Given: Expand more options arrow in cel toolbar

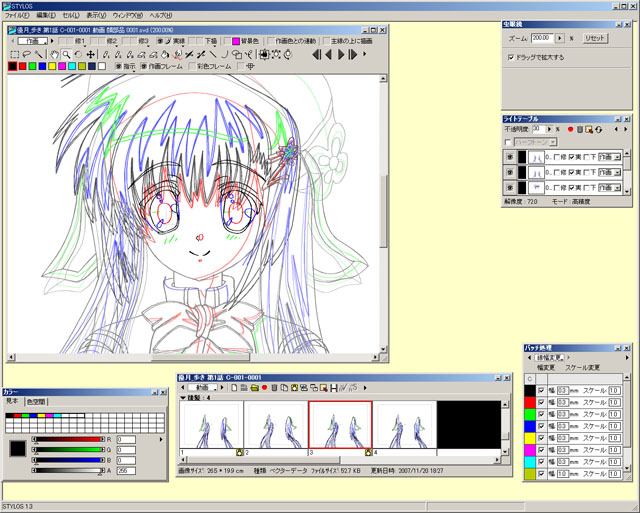Looking at the screenshot, I should coord(365,388).
